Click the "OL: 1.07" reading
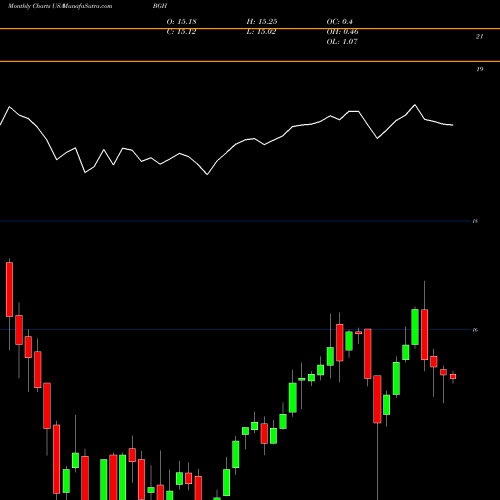 (x=342, y=42)
